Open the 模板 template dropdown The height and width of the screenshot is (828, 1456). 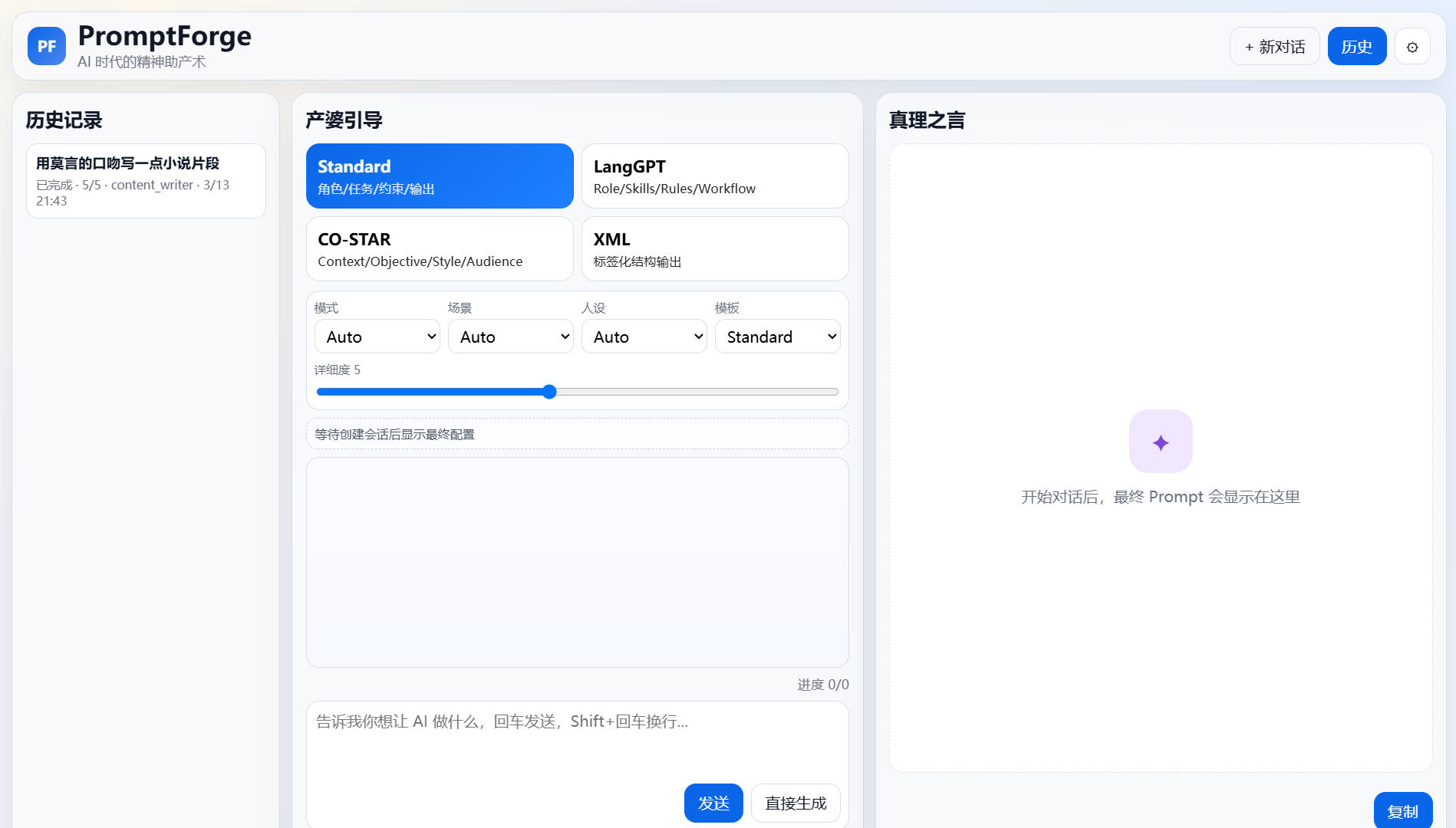[777, 337]
